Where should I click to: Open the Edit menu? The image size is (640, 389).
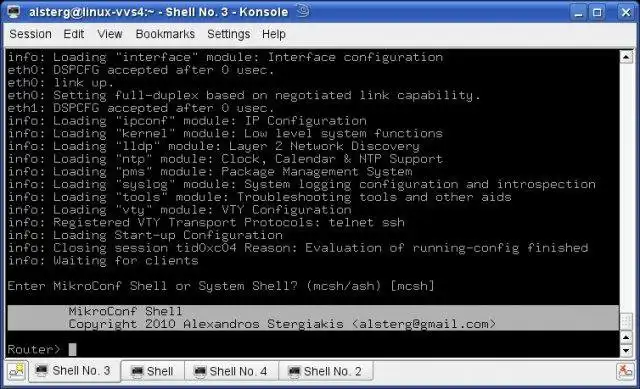(74, 34)
